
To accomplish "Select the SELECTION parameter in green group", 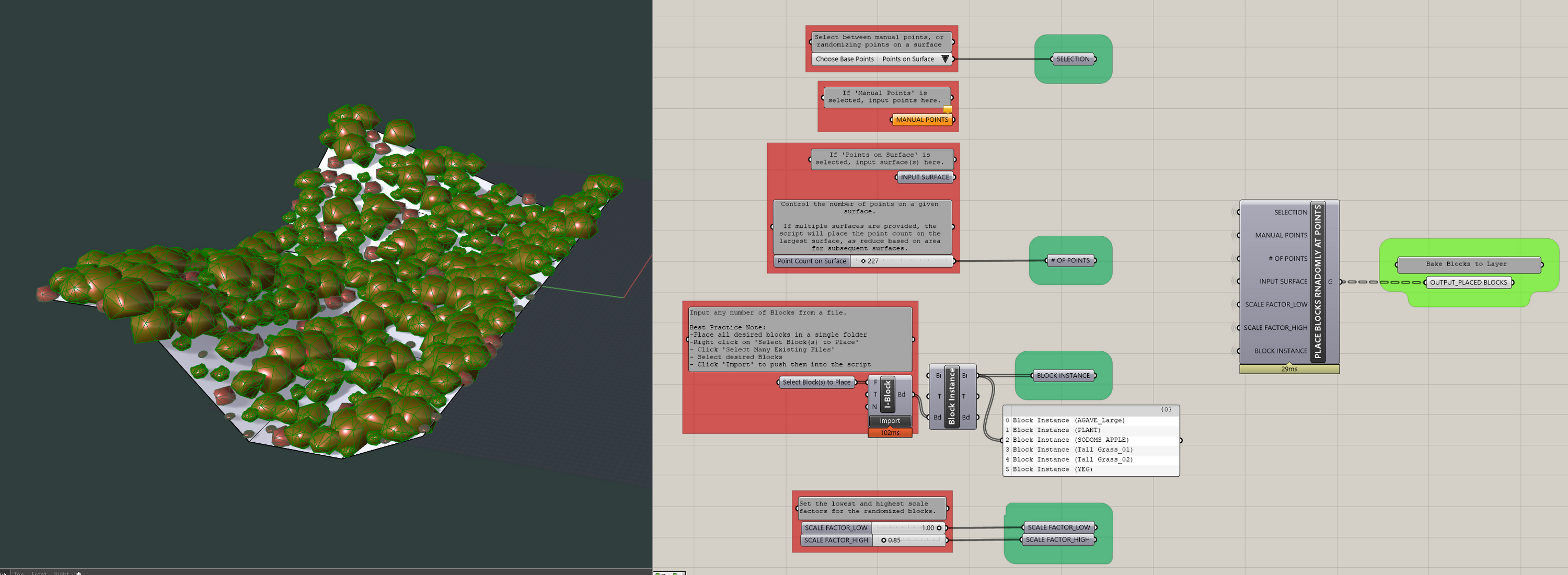I will click(x=1072, y=59).
